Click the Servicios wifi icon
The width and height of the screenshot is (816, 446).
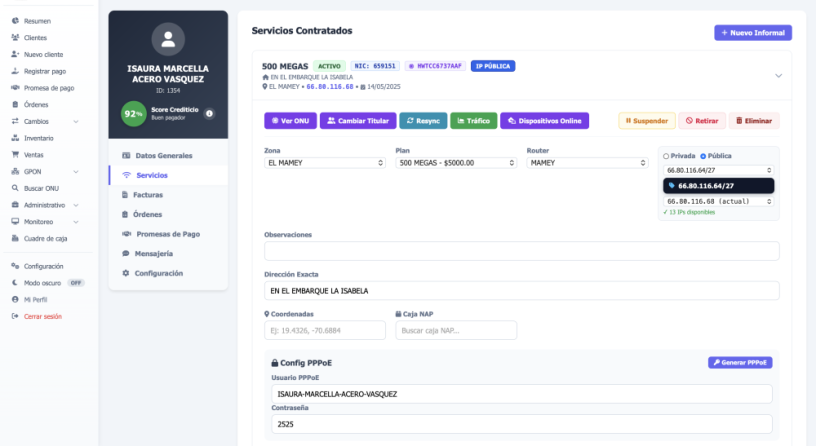(126, 175)
